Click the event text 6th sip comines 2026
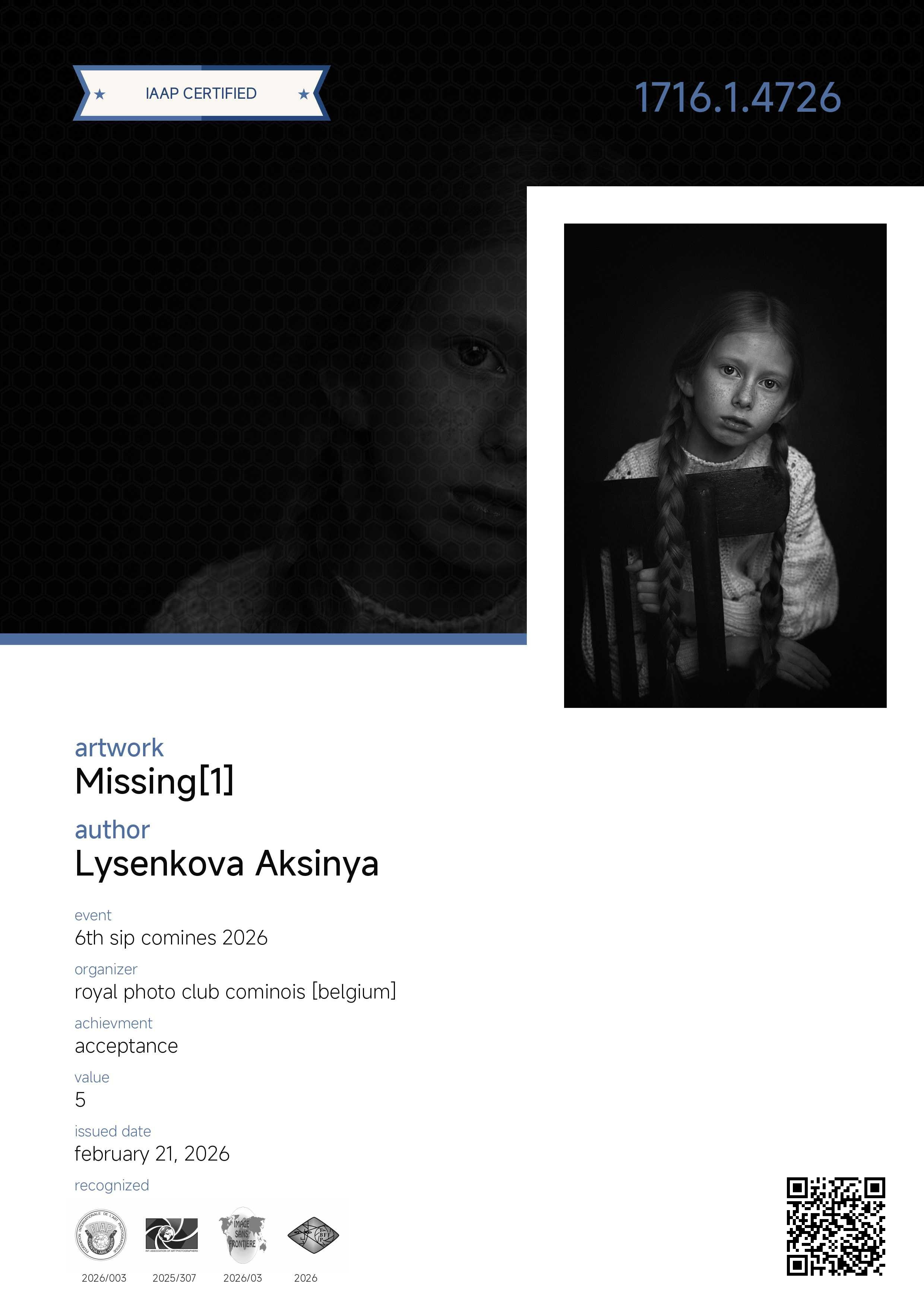The width and height of the screenshot is (924, 1307). tap(171, 938)
